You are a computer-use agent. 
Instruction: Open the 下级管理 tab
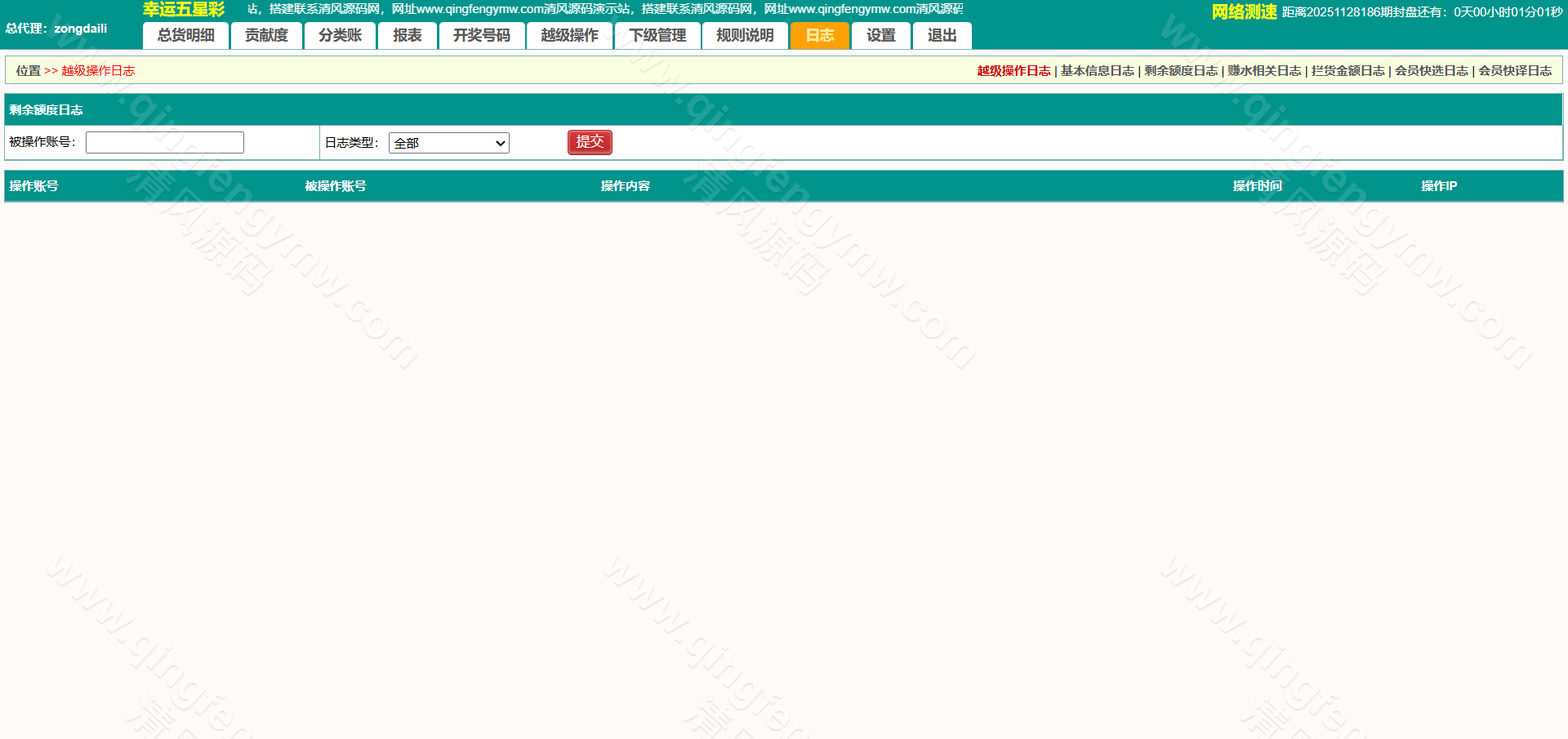[657, 35]
